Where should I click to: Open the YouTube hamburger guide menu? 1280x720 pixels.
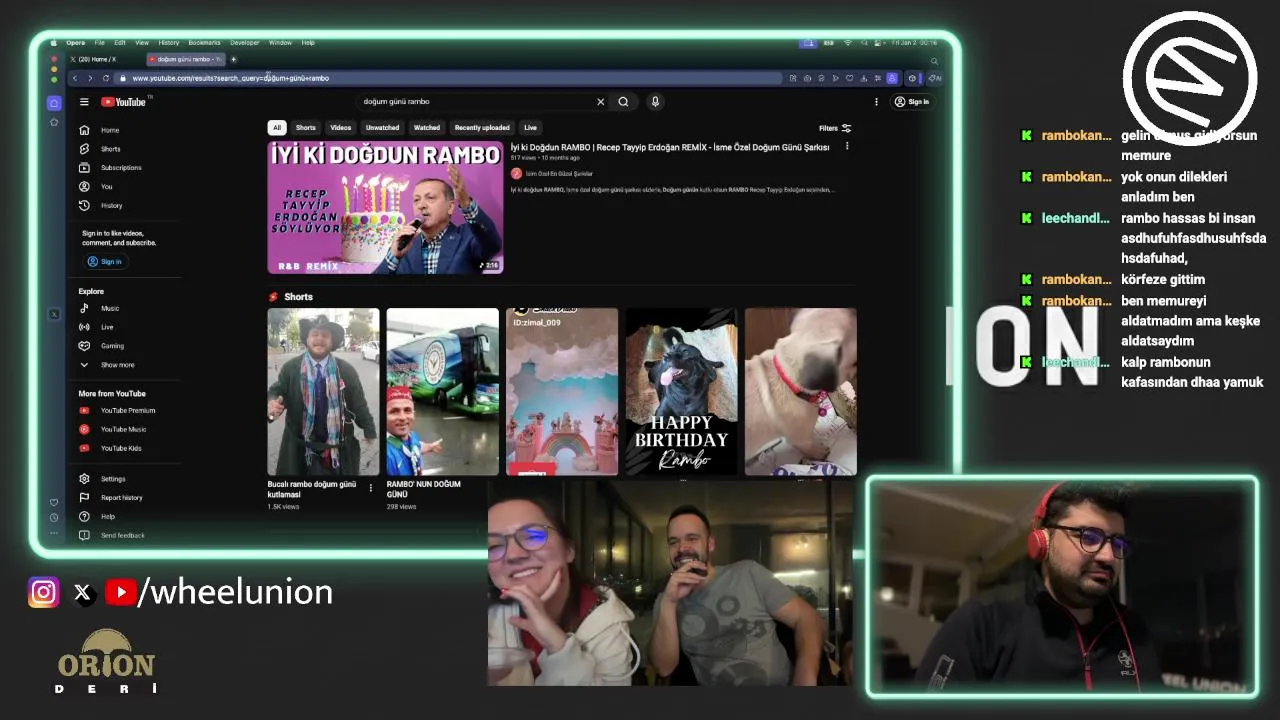click(x=84, y=102)
